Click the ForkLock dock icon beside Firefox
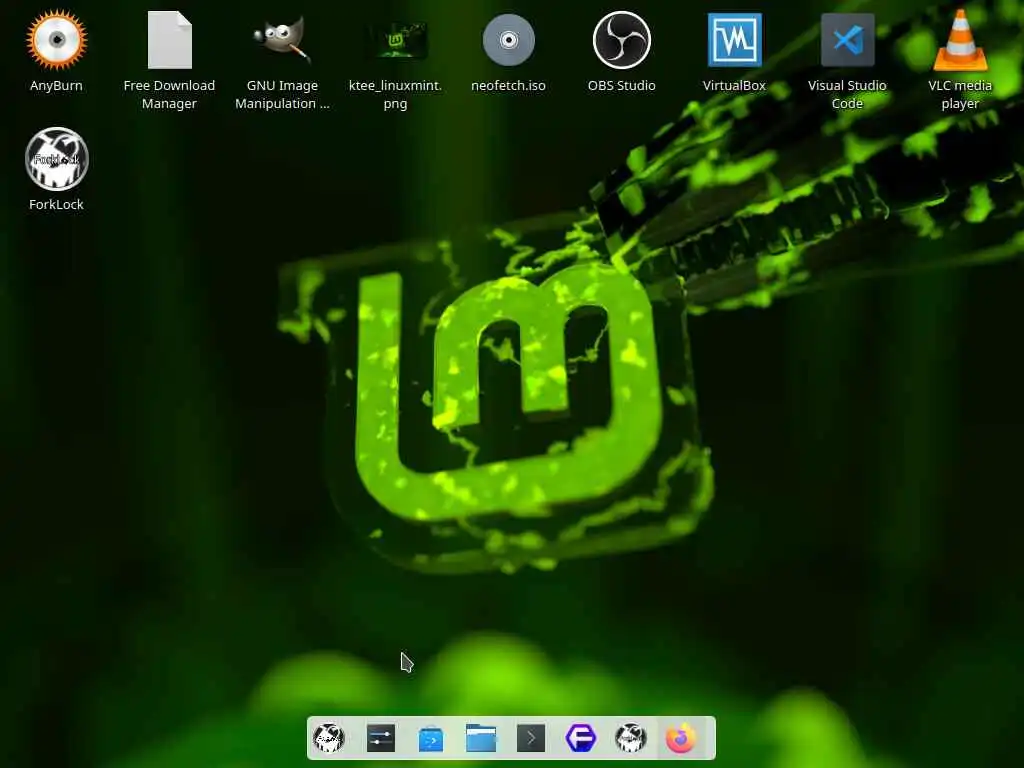The width and height of the screenshot is (1024, 768). point(631,739)
